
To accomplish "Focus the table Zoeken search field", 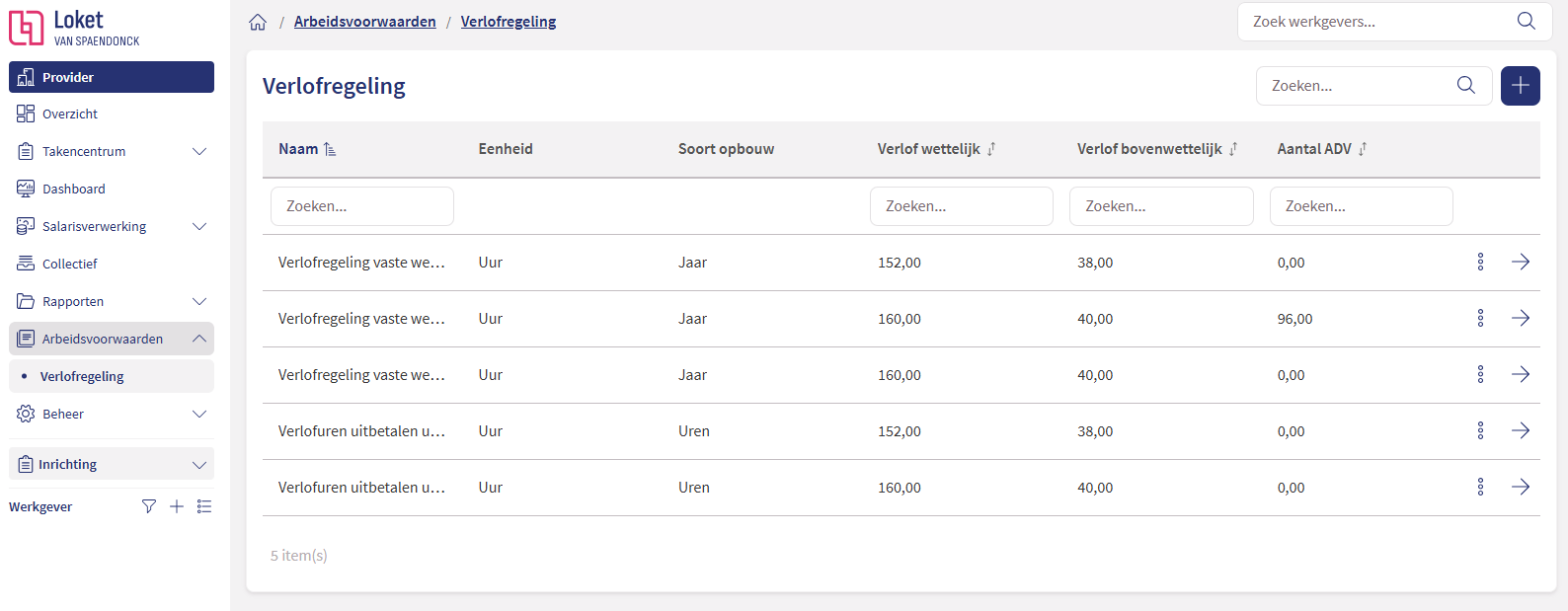I will click(x=1373, y=86).
